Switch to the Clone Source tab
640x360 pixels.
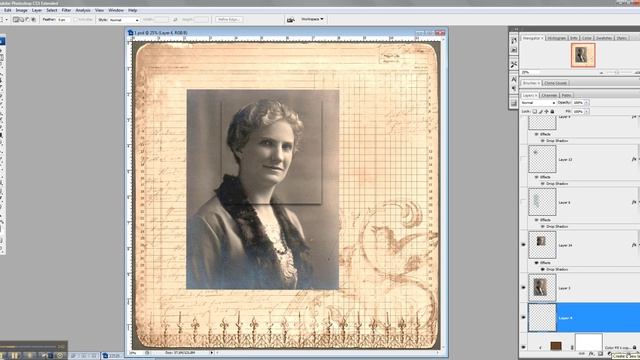click(x=556, y=83)
